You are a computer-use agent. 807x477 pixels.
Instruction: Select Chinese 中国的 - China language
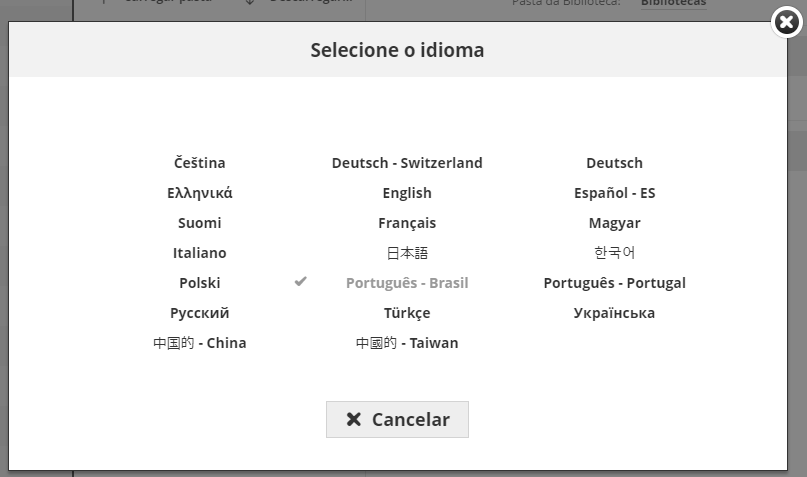coord(200,343)
